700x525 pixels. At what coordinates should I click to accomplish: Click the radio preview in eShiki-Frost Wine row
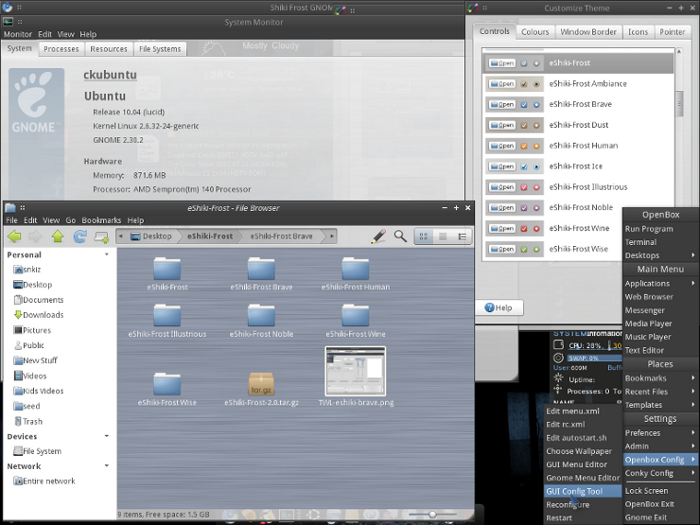pyautogui.click(x=537, y=229)
